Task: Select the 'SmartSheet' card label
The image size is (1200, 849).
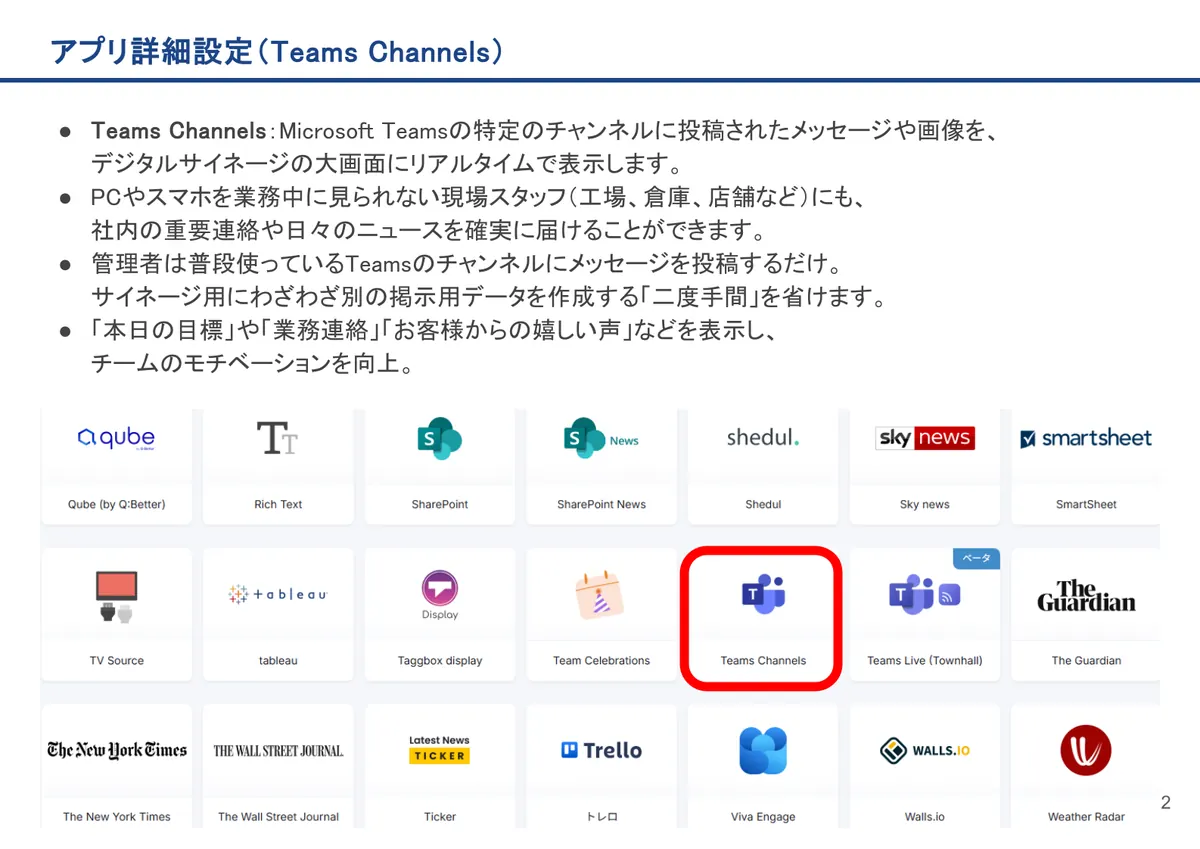Action: point(1086,504)
